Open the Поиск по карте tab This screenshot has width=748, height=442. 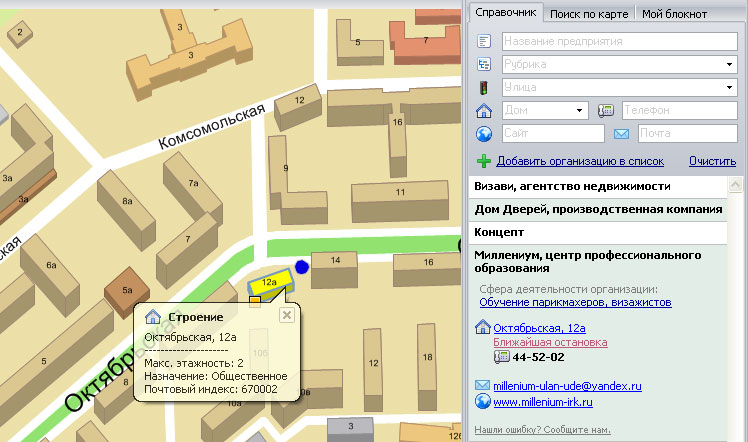tap(589, 14)
